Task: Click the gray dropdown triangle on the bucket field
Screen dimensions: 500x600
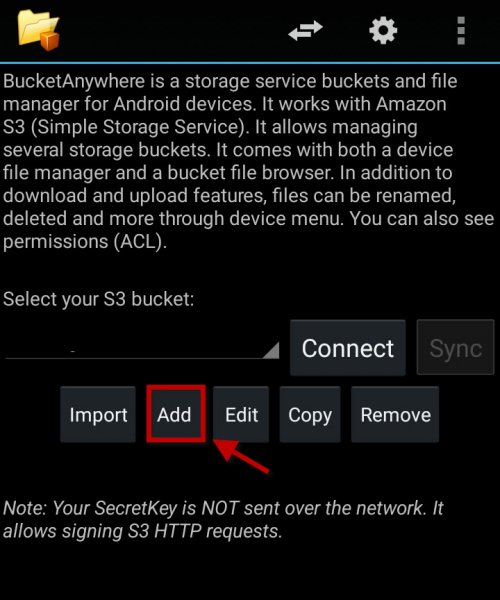Action: (x=272, y=351)
